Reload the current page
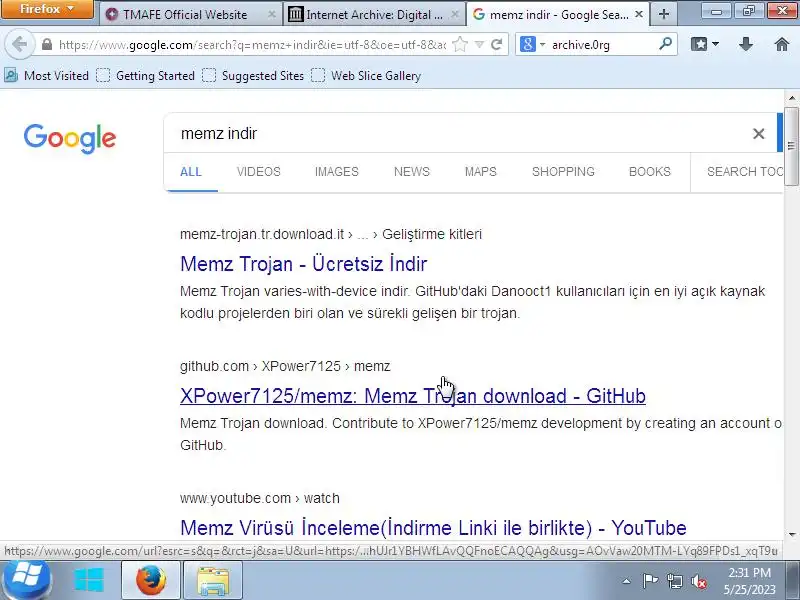Screen dimensions: 800x600 click(496, 45)
